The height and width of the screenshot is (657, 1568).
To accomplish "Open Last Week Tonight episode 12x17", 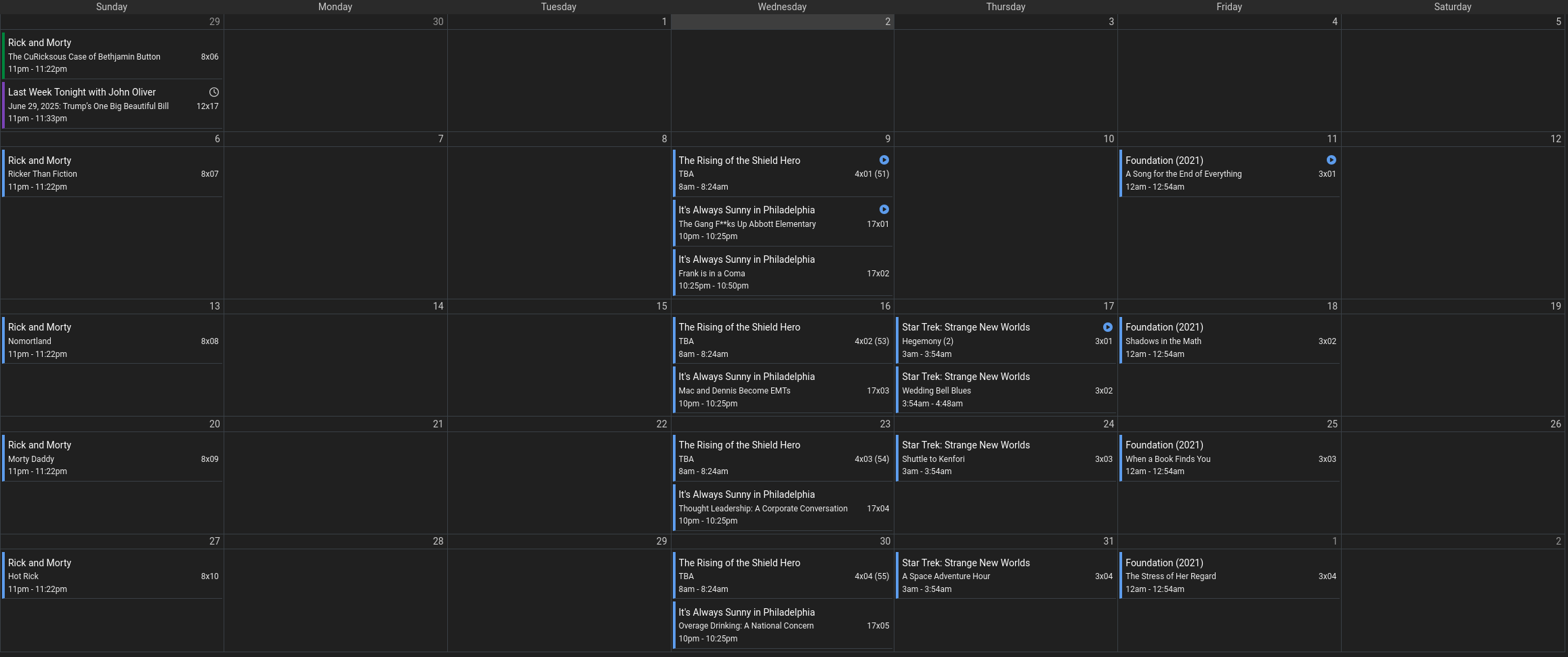I will click(x=112, y=104).
